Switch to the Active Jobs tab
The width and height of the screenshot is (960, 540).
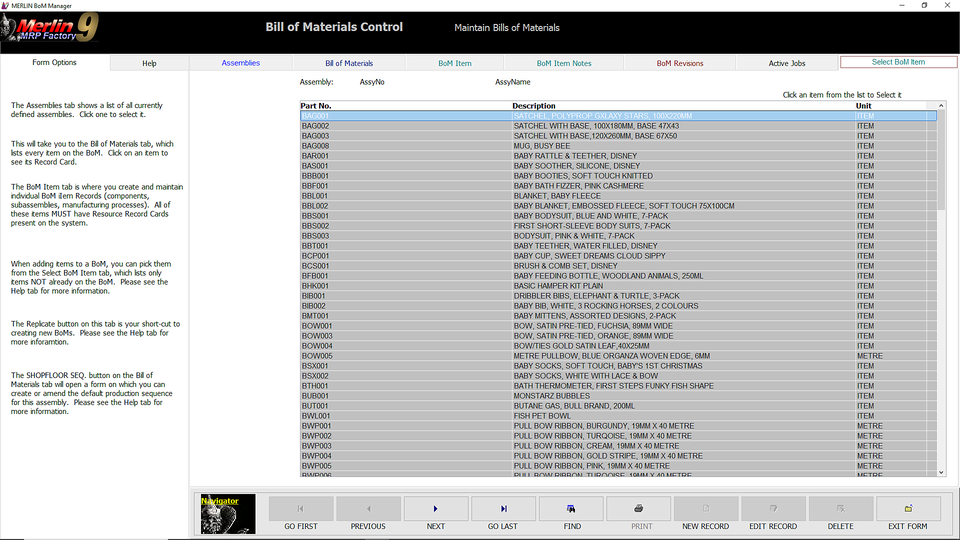point(787,63)
